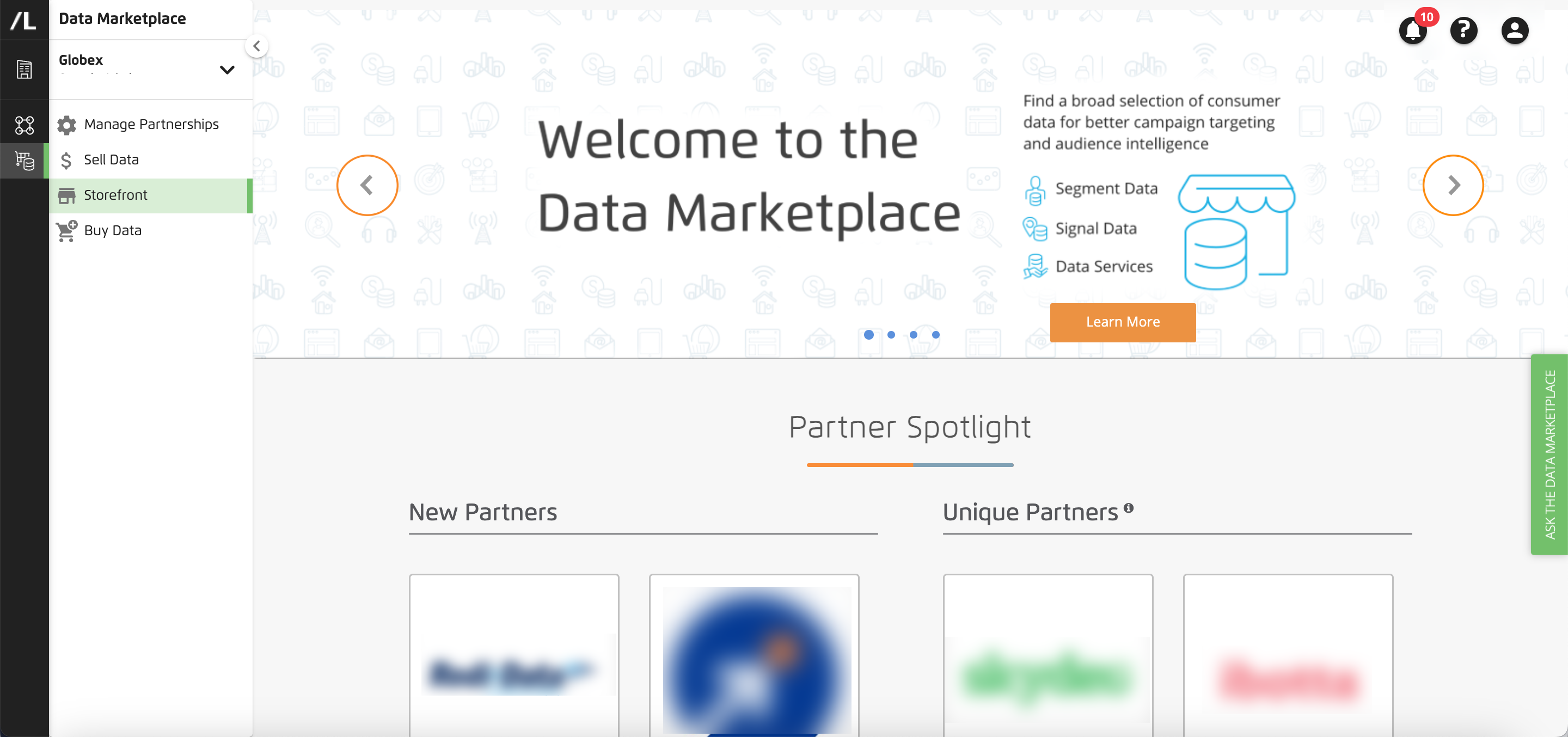Open the help question mark icon
The width and height of the screenshot is (1568, 737).
pyautogui.click(x=1463, y=30)
